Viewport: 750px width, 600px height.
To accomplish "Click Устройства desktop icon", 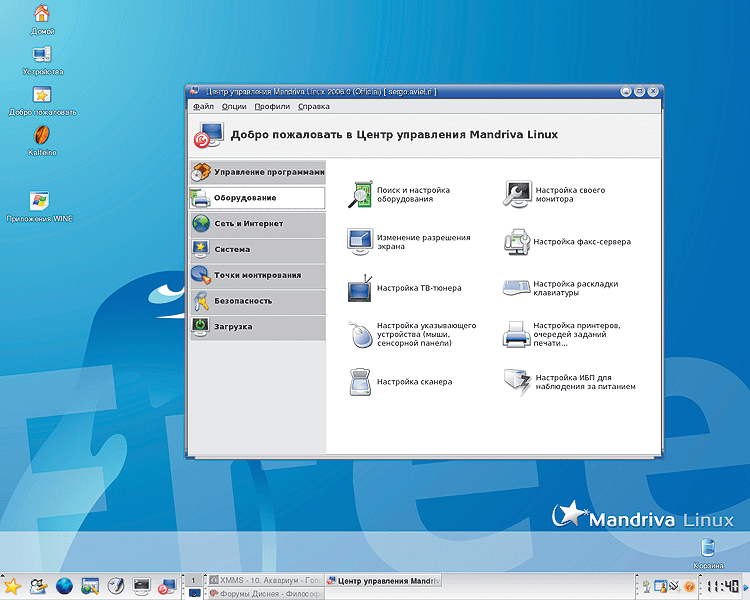I will tap(43, 61).
